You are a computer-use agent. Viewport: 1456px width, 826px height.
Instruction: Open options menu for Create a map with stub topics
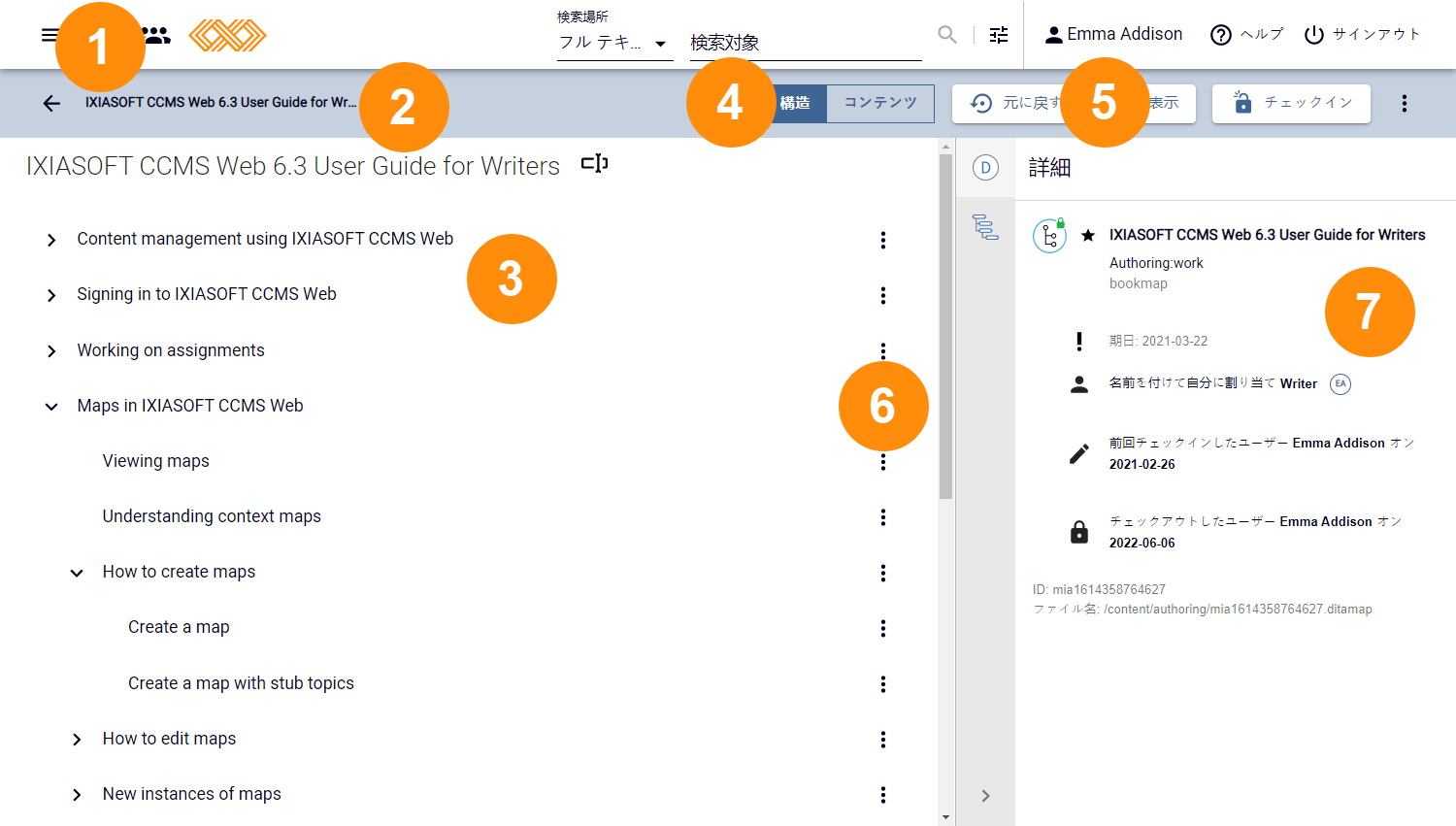(883, 684)
